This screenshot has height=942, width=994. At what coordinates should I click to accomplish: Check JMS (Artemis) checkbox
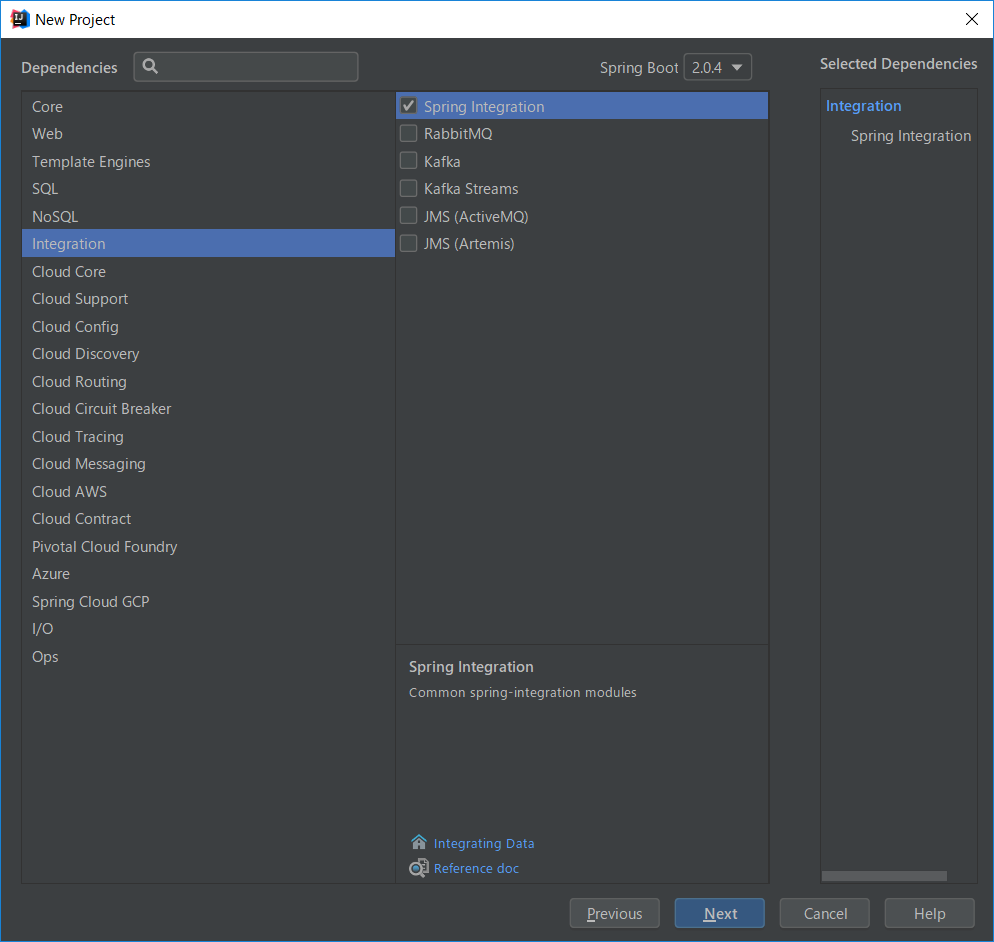(x=409, y=243)
